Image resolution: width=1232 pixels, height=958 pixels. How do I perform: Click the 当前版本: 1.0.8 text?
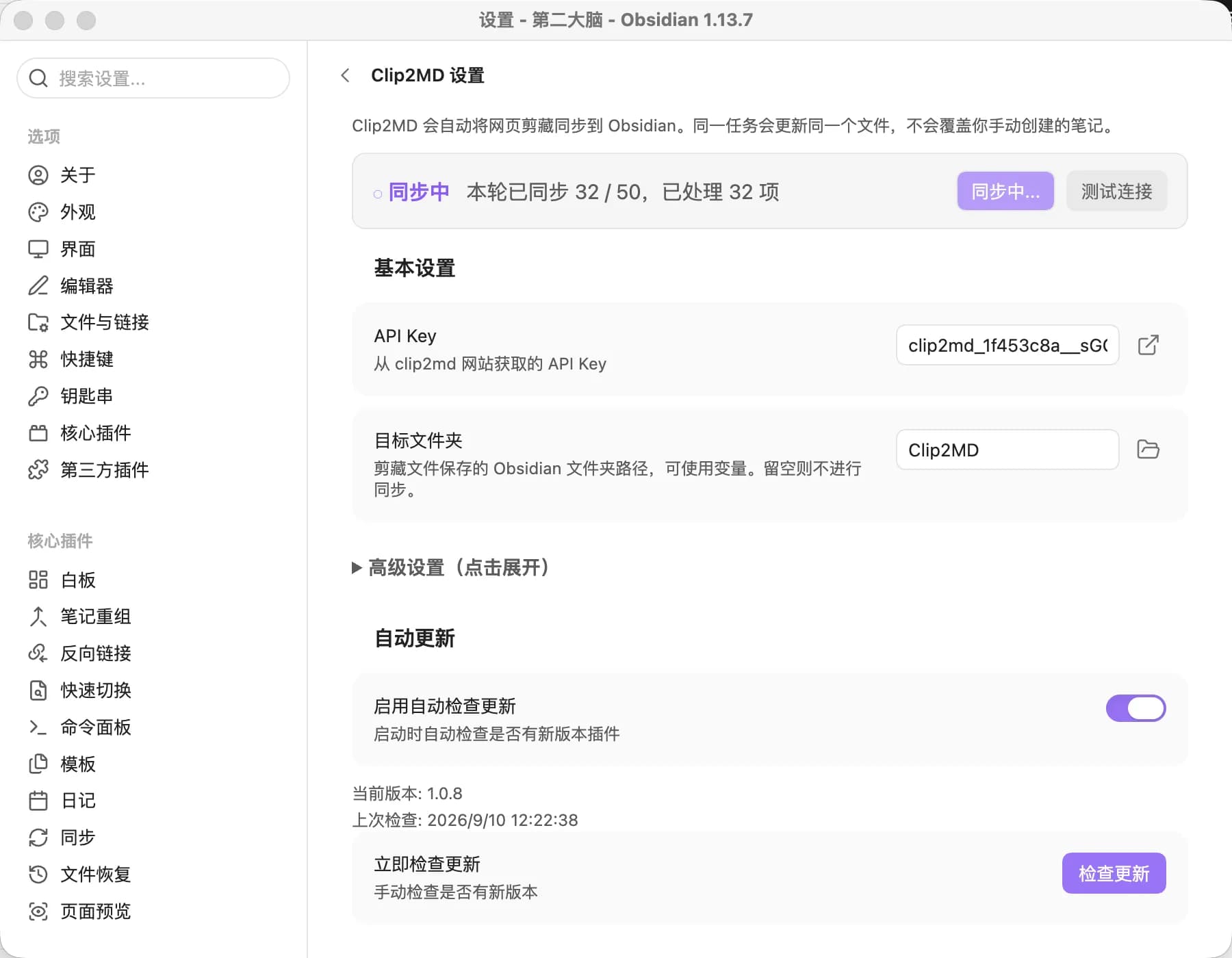coord(407,794)
